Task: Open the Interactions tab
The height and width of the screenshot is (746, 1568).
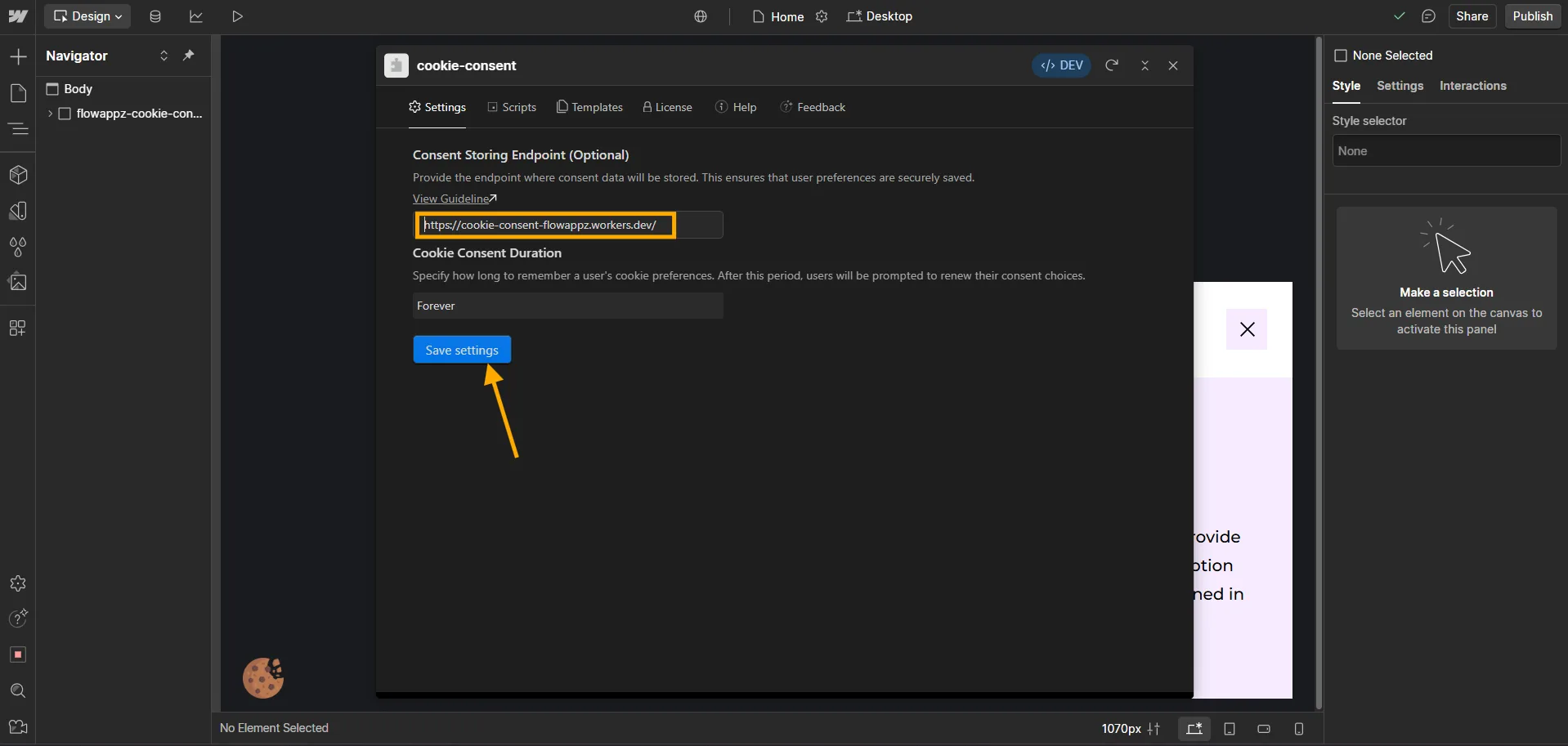Action: point(1472,86)
